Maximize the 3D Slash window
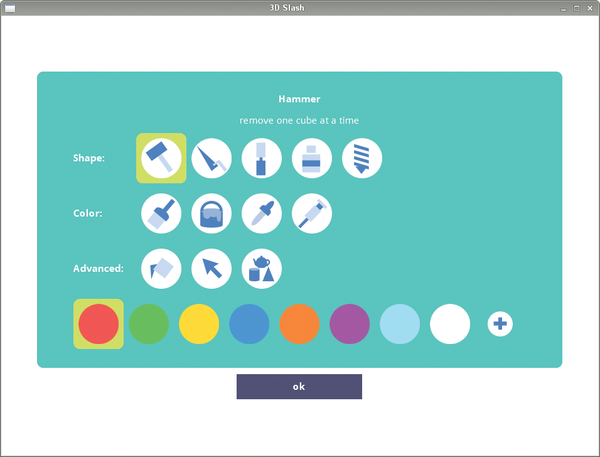Image resolution: width=600 pixels, height=457 pixels. click(576, 8)
